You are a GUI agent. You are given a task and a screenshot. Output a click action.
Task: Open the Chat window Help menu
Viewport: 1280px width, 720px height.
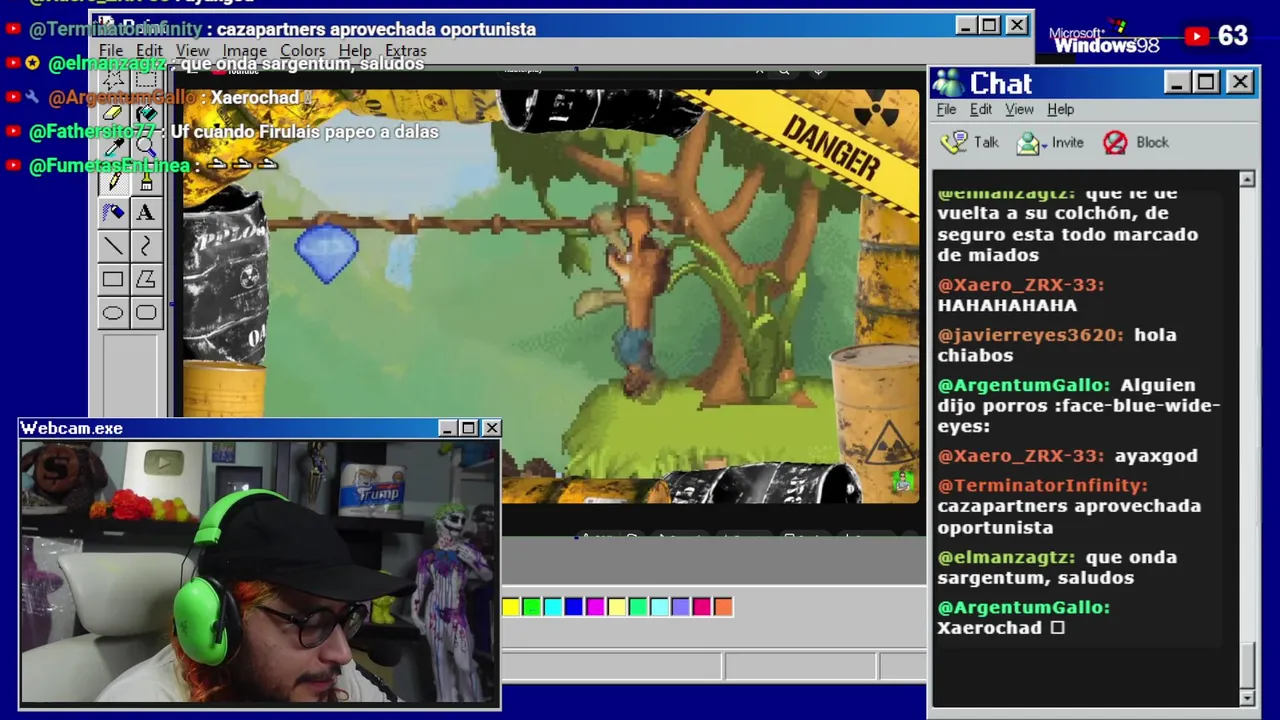pos(1061,109)
